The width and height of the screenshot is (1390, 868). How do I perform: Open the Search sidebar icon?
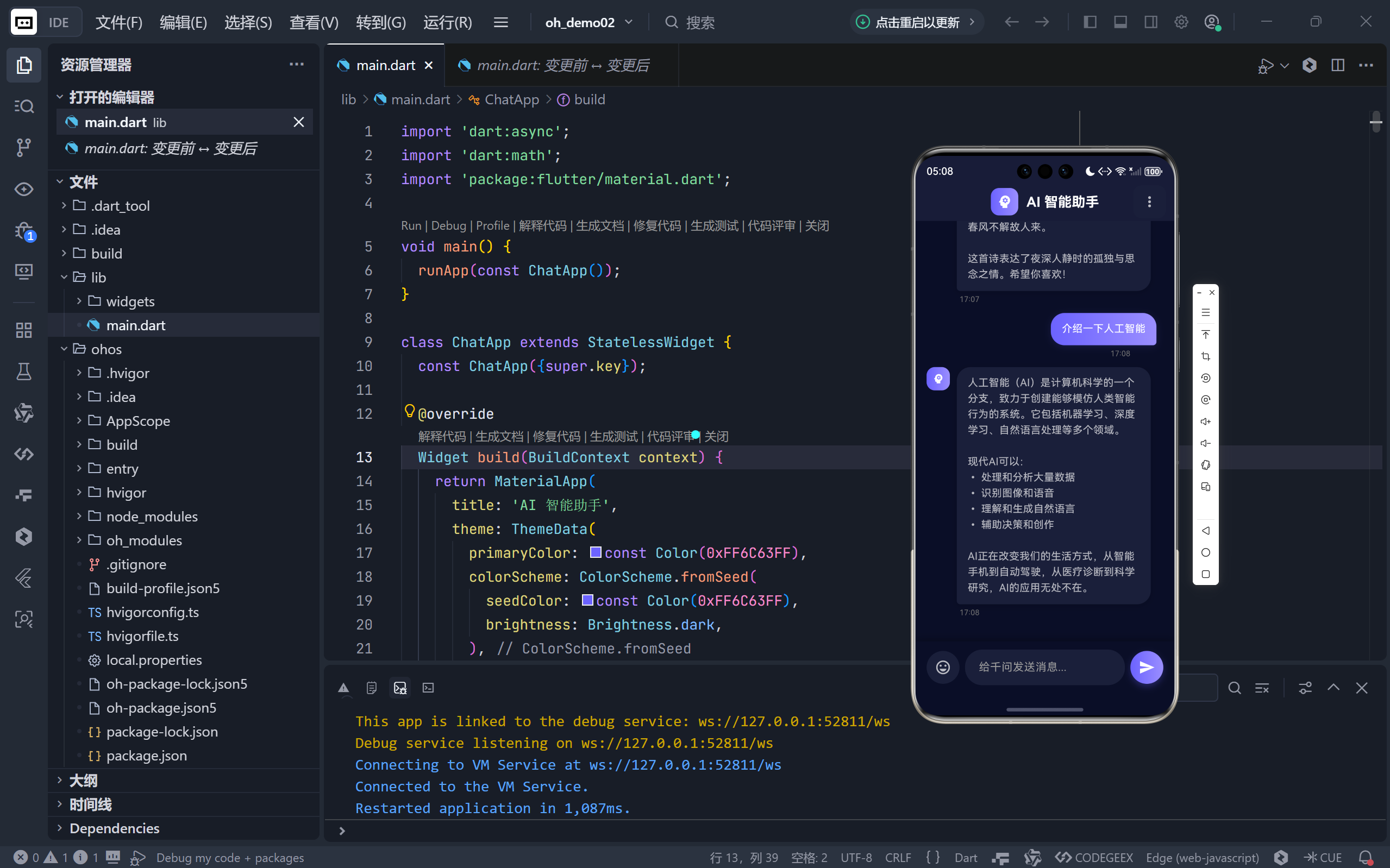(x=23, y=106)
